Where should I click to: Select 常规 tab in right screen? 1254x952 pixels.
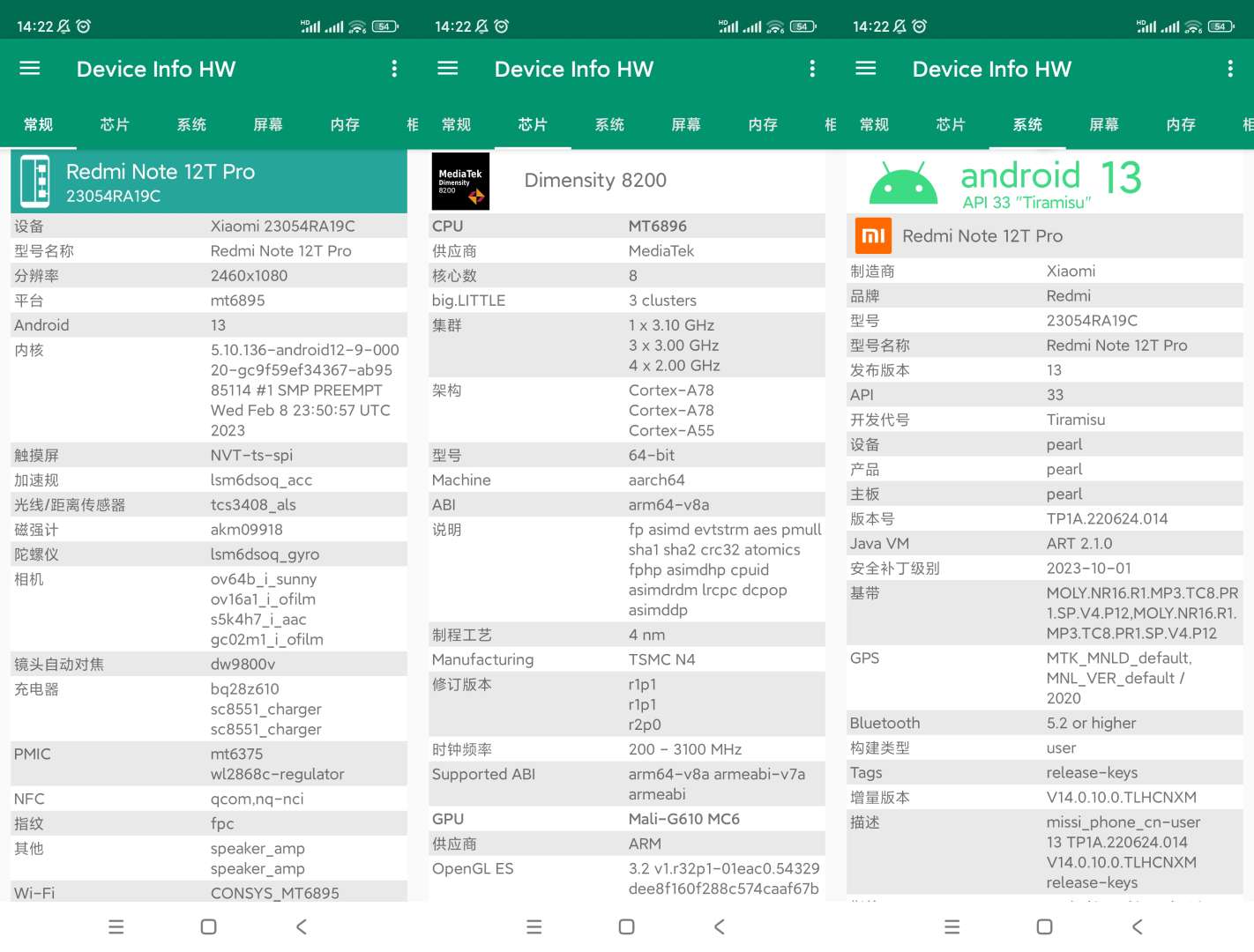coord(874,124)
